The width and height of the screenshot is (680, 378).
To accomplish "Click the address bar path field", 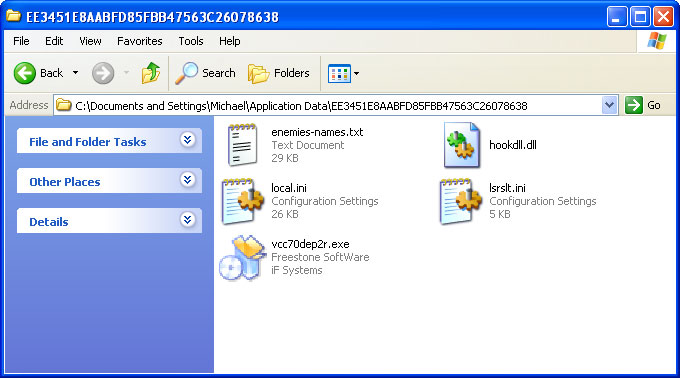I will 336,105.
